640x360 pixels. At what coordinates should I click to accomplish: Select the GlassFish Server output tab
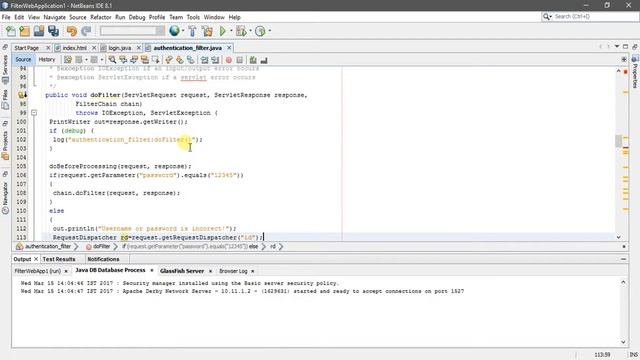(182, 271)
